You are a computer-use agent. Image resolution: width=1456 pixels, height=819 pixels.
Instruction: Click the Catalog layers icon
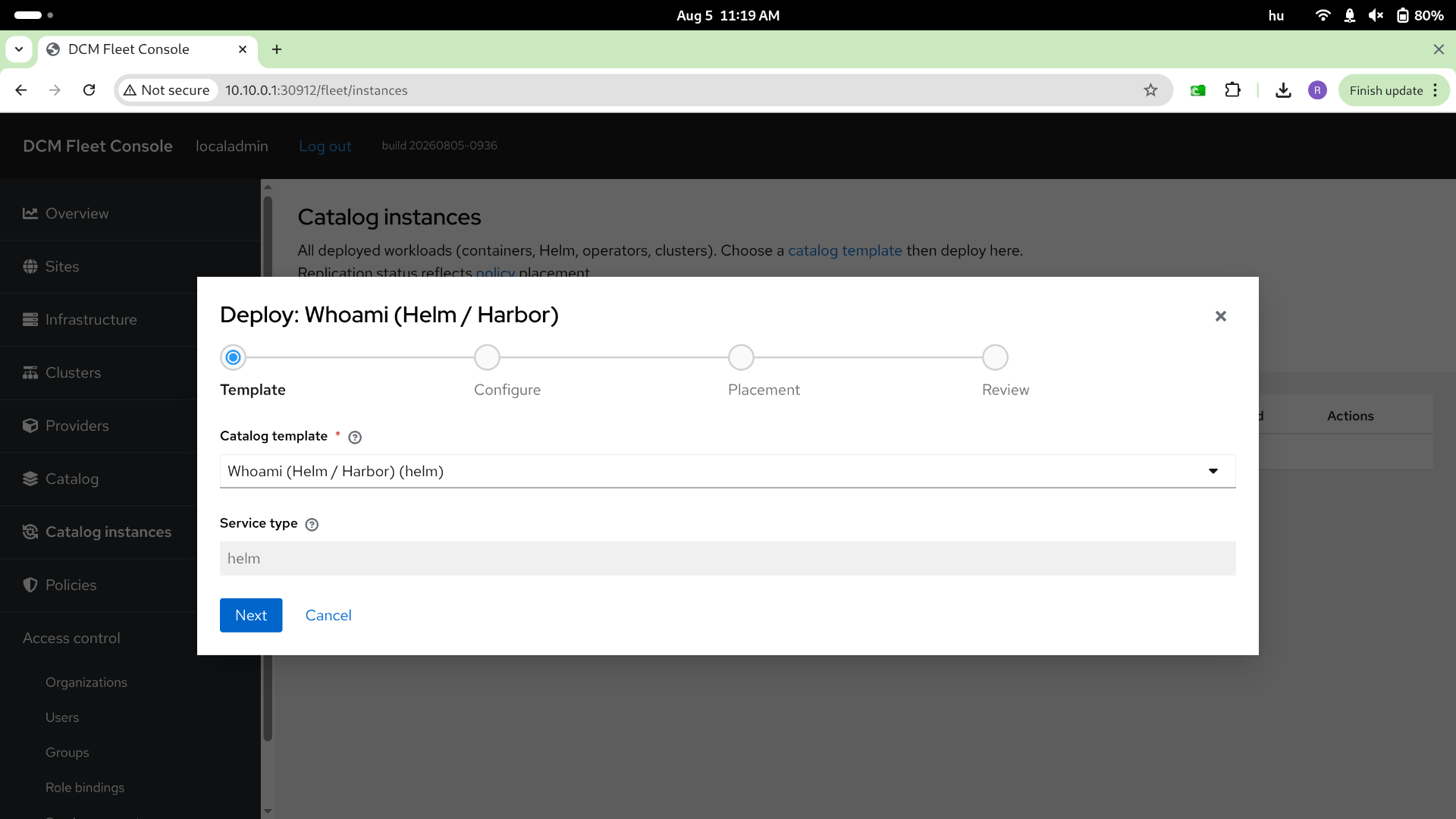pos(30,479)
